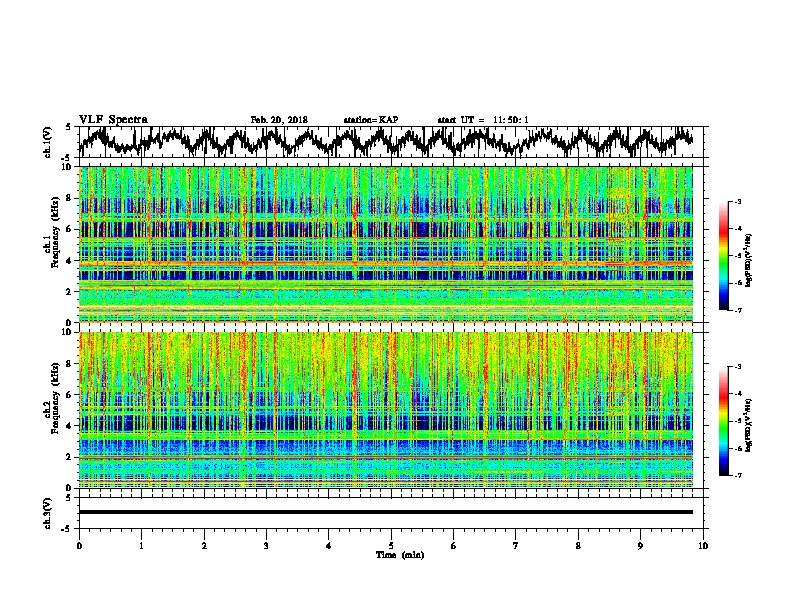Click the ch.1 frequency spectrogram panel
The width and height of the screenshot is (792, 612).
point(386,244)
